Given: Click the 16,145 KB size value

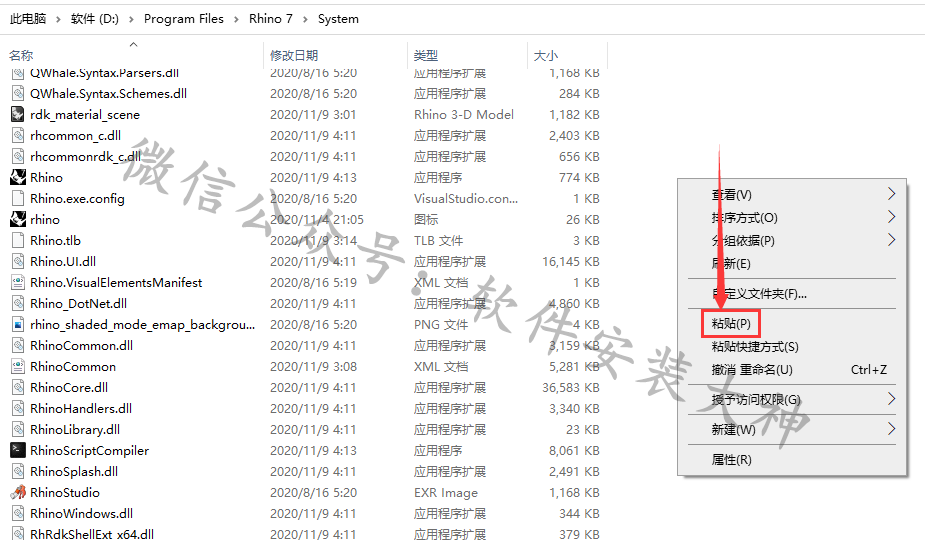Looking at the screenshot, I should coord(570,261).
